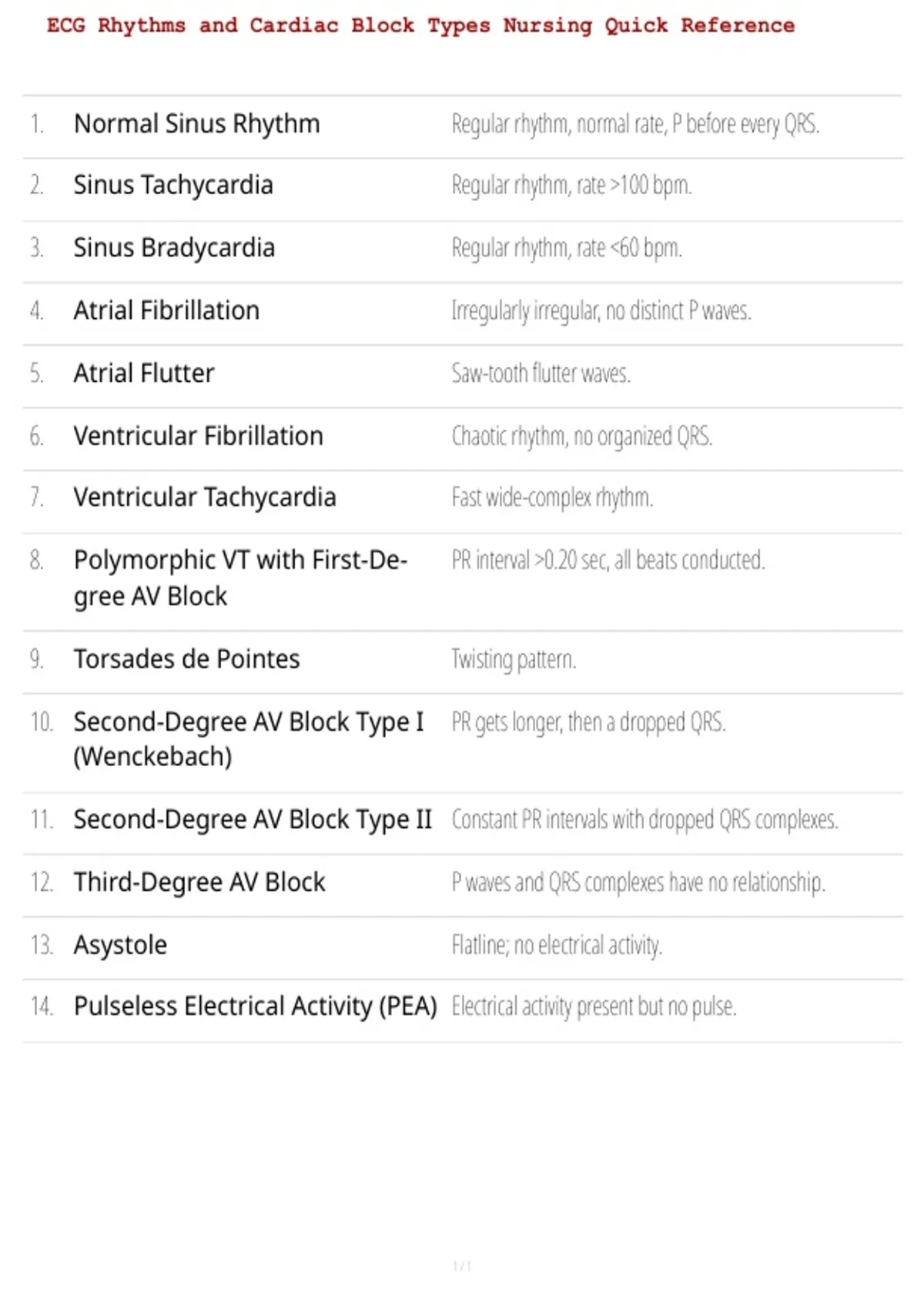The height and width of the screenshot is (1309, 924).
Task: Click the red document title heading
Action: pyautogui.click(x=420, y=25)
